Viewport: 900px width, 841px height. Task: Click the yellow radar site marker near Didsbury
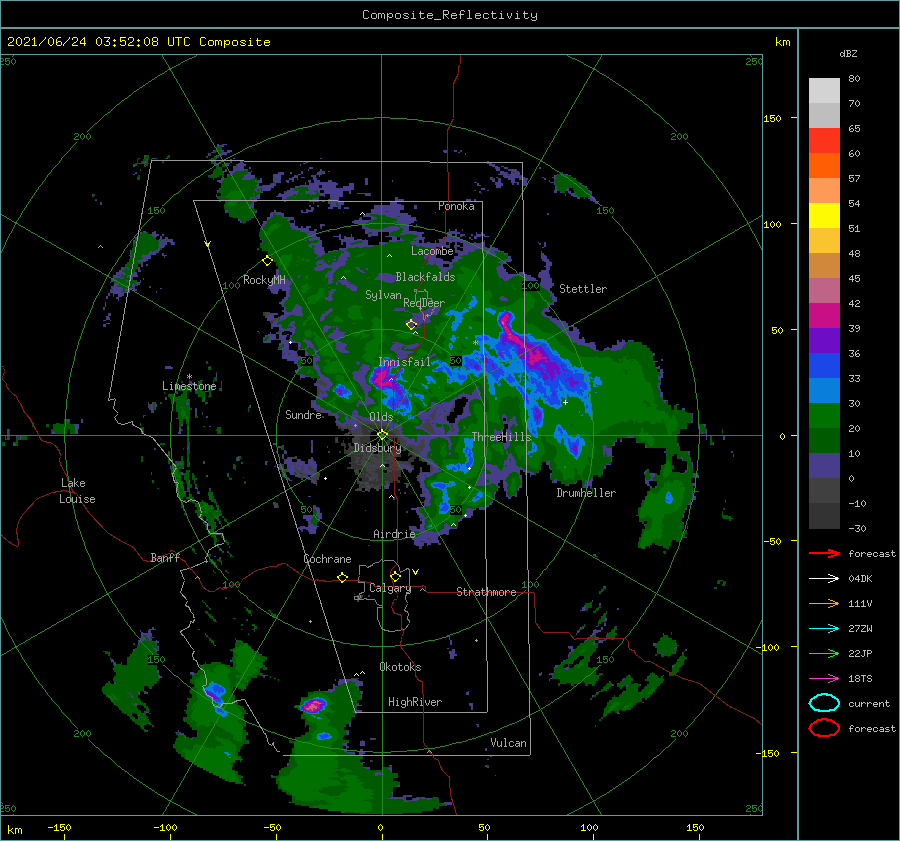382,435
